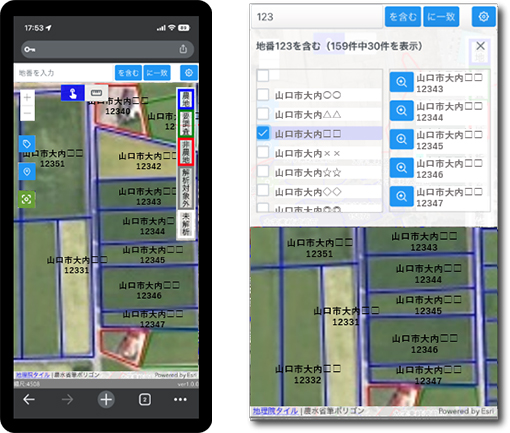510x433 pixels.
Task: Open the tag label tool
Action: pyautogui.click(x=27, y=144)
